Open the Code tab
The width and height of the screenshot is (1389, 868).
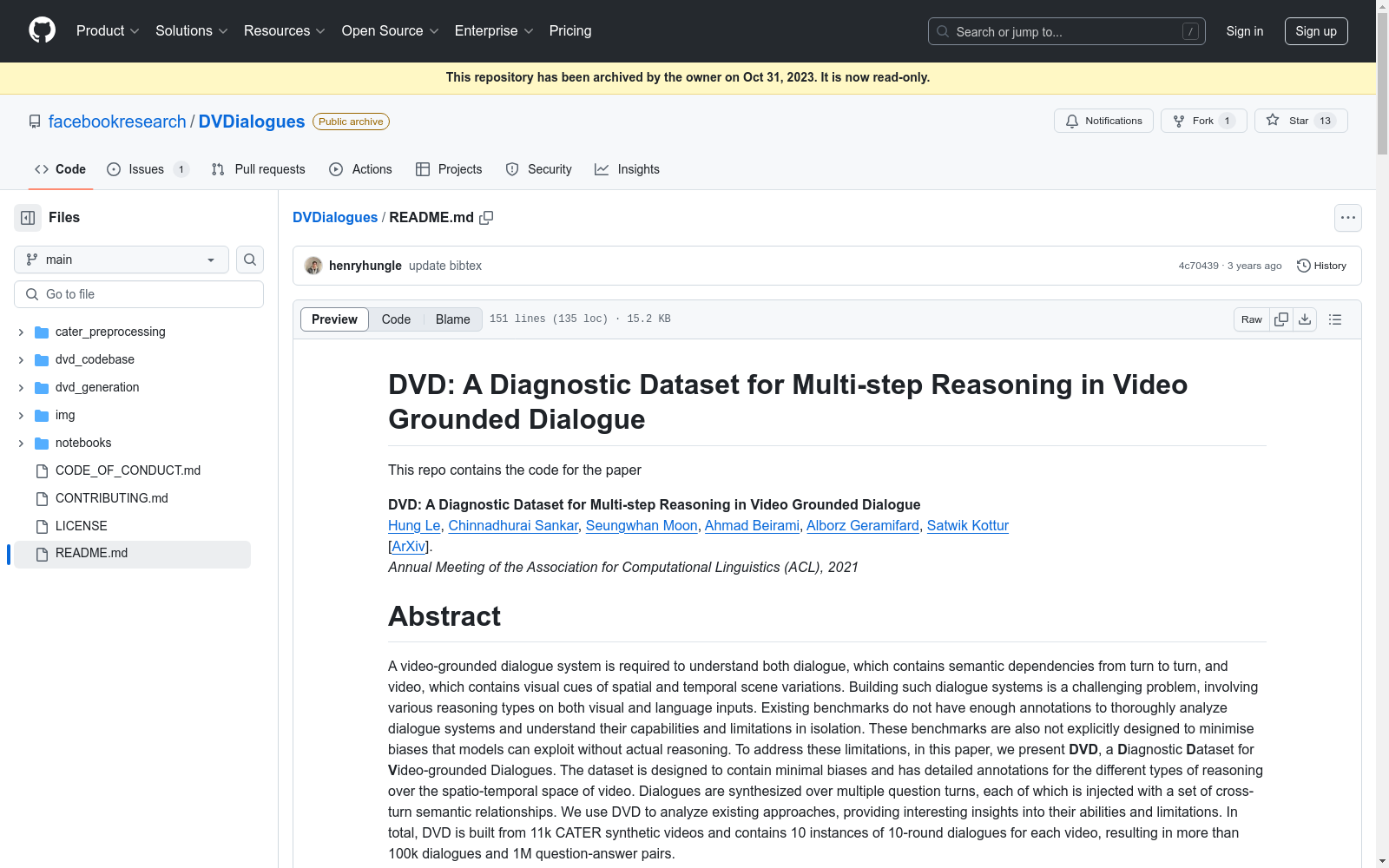click(x=61, y=169)
